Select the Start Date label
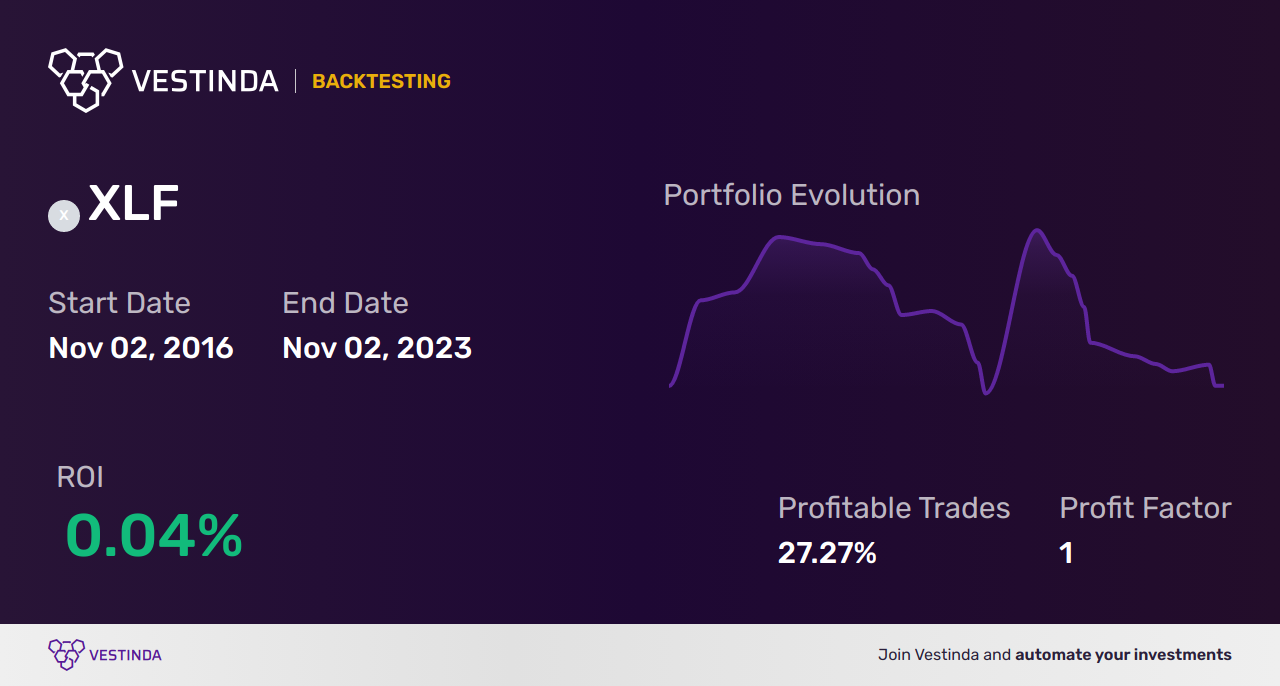1280x686 pixels. pyautogui.click(x=119, y=303)
